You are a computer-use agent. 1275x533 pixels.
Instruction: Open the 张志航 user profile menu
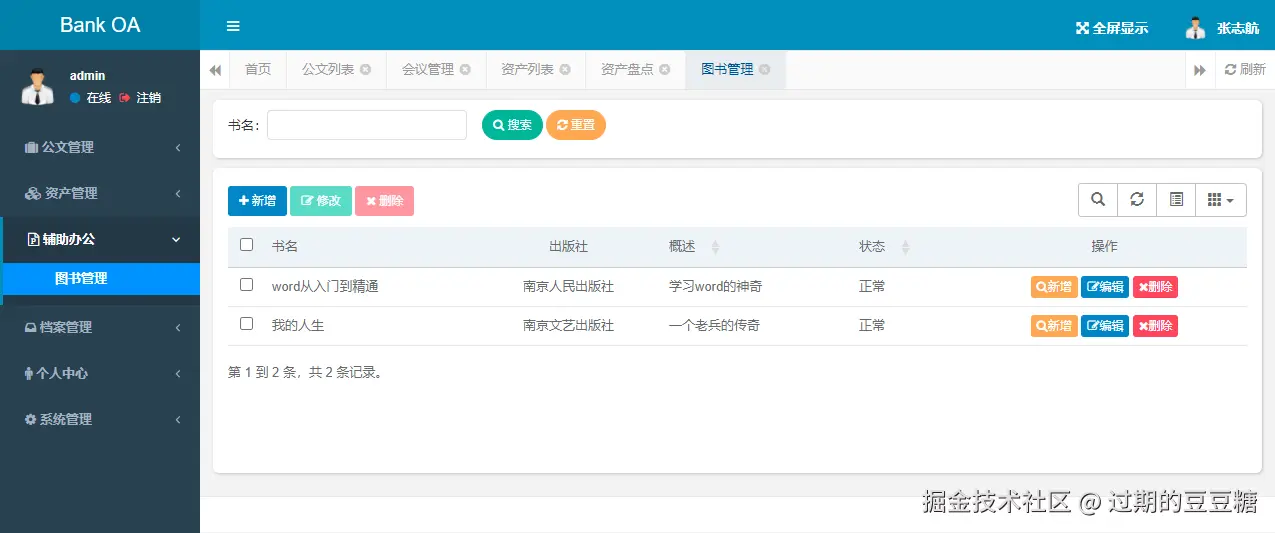pyautogui.click(x=1222, y=28)
